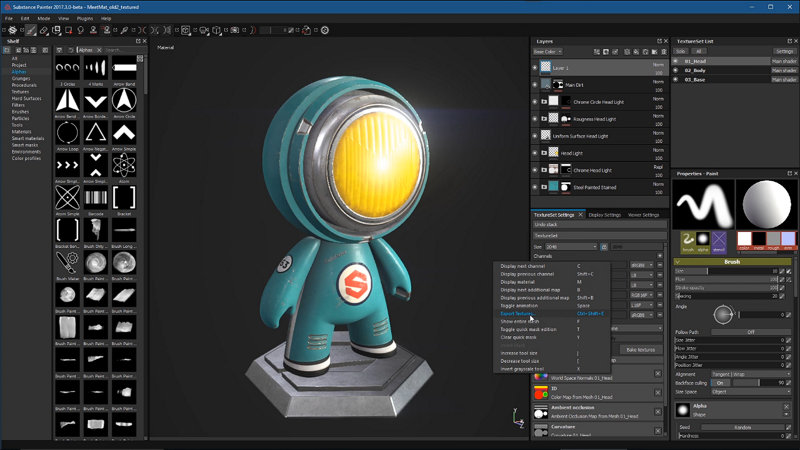This screenshot has width=800, height=450.
Task: Hide the Steel Painted Stained layer
Action: click(535, 187)
